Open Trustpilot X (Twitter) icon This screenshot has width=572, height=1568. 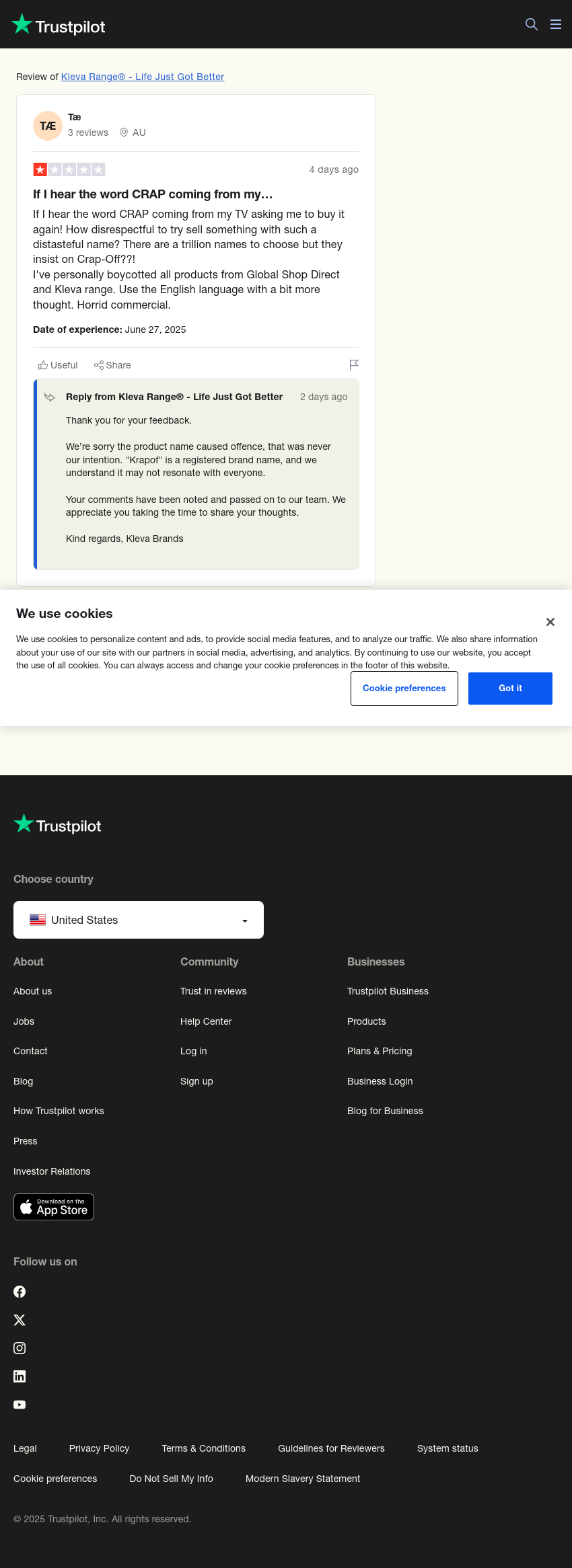click(20, 1320)
